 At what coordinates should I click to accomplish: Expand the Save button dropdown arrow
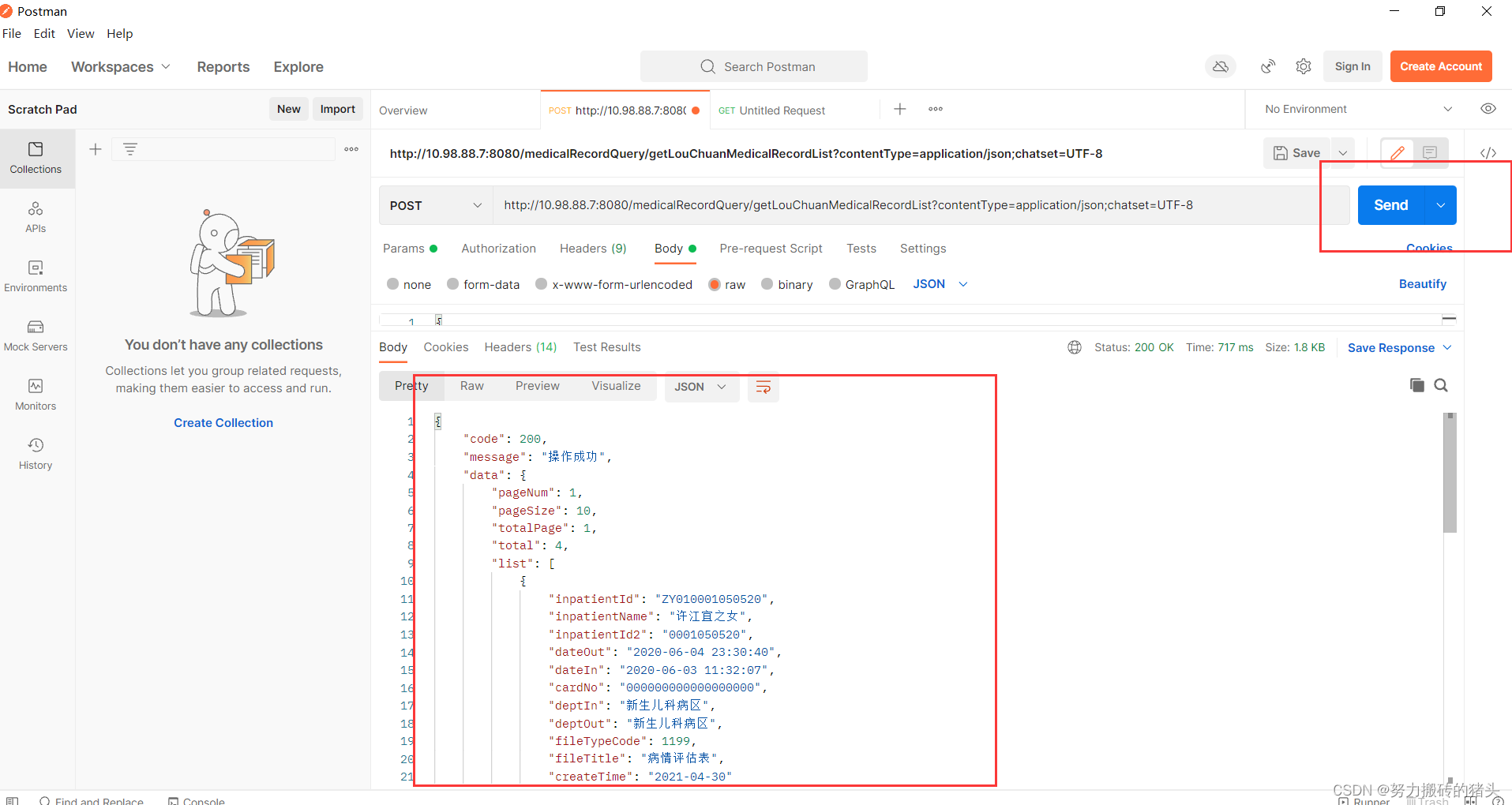pos(1343,152)
